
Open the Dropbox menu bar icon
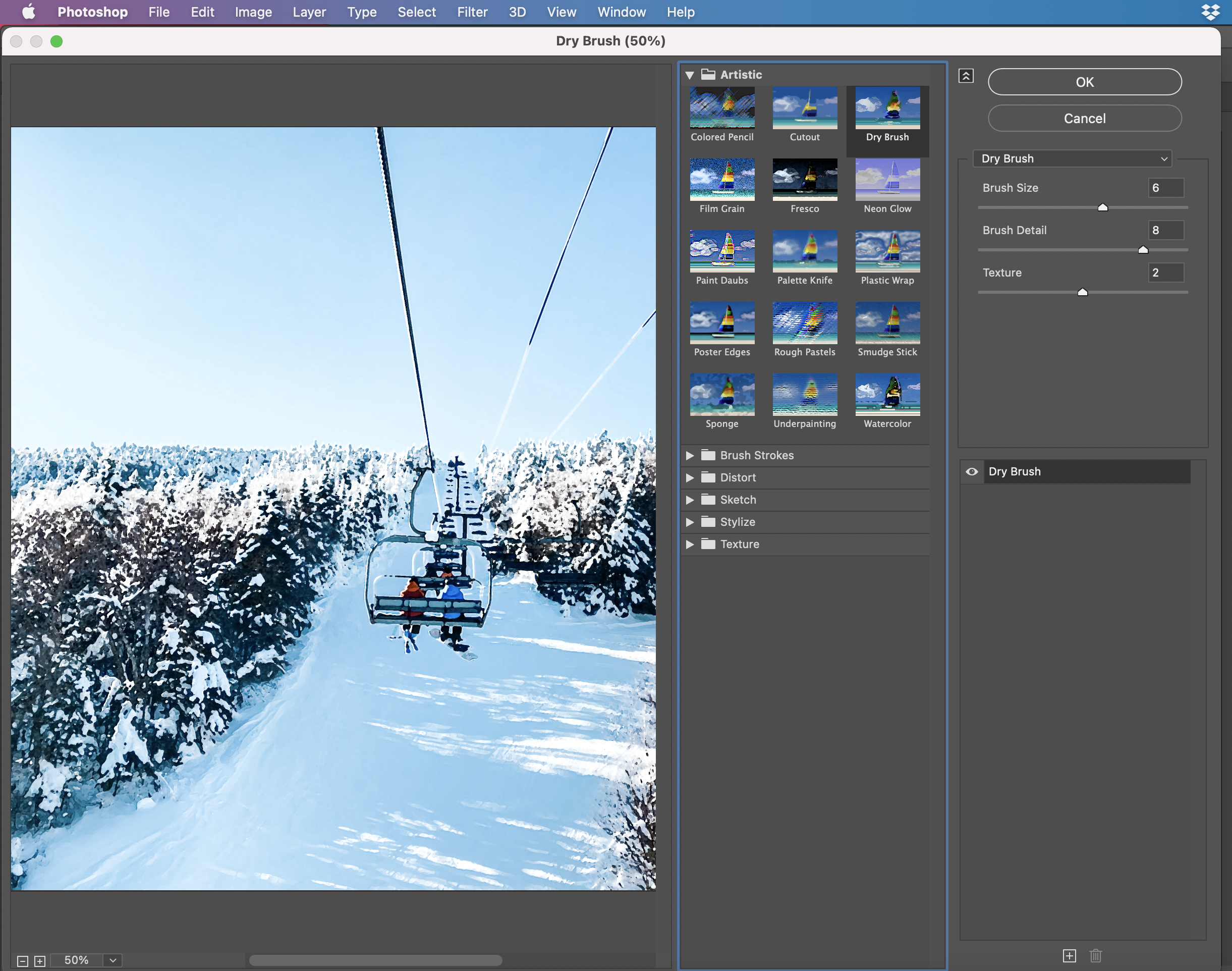(1210, 12)
